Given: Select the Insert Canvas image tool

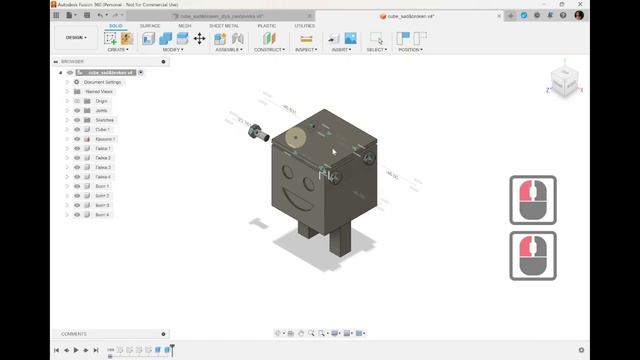Looking at the screenshot, I should [x=351, y=38].
